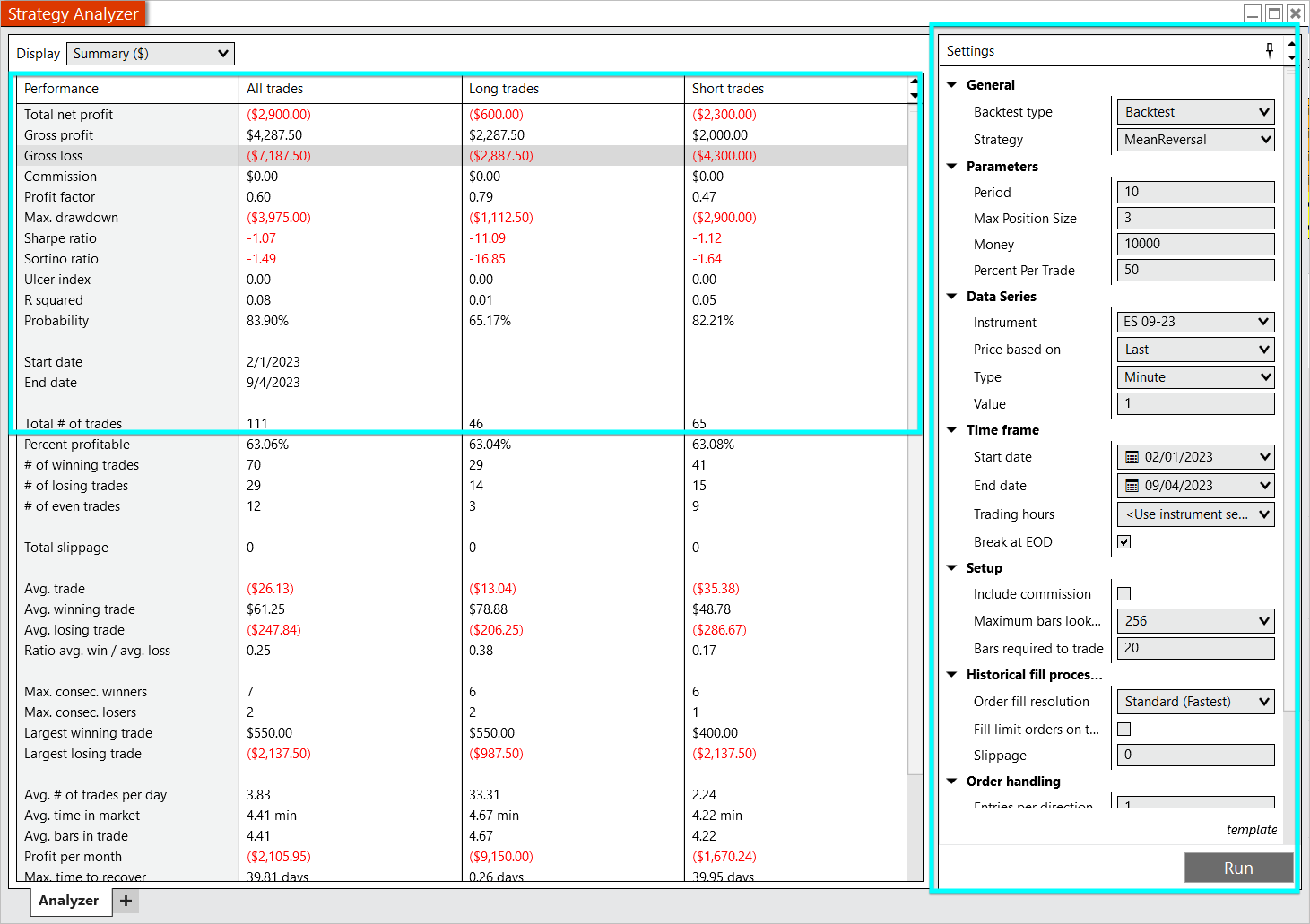Select the Avg. time in market row
1310x924 pixels.
click(462, 816)
